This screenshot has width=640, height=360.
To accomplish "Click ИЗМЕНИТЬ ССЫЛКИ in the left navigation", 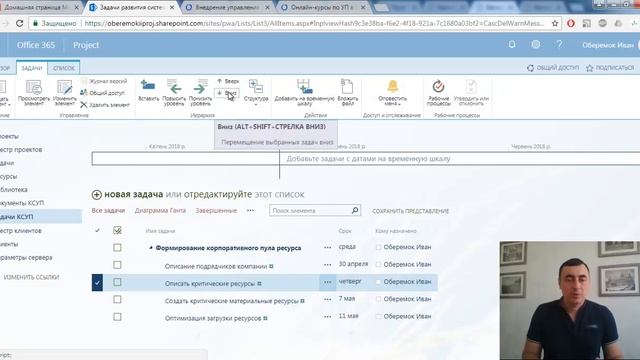I will tap(31, 277).
